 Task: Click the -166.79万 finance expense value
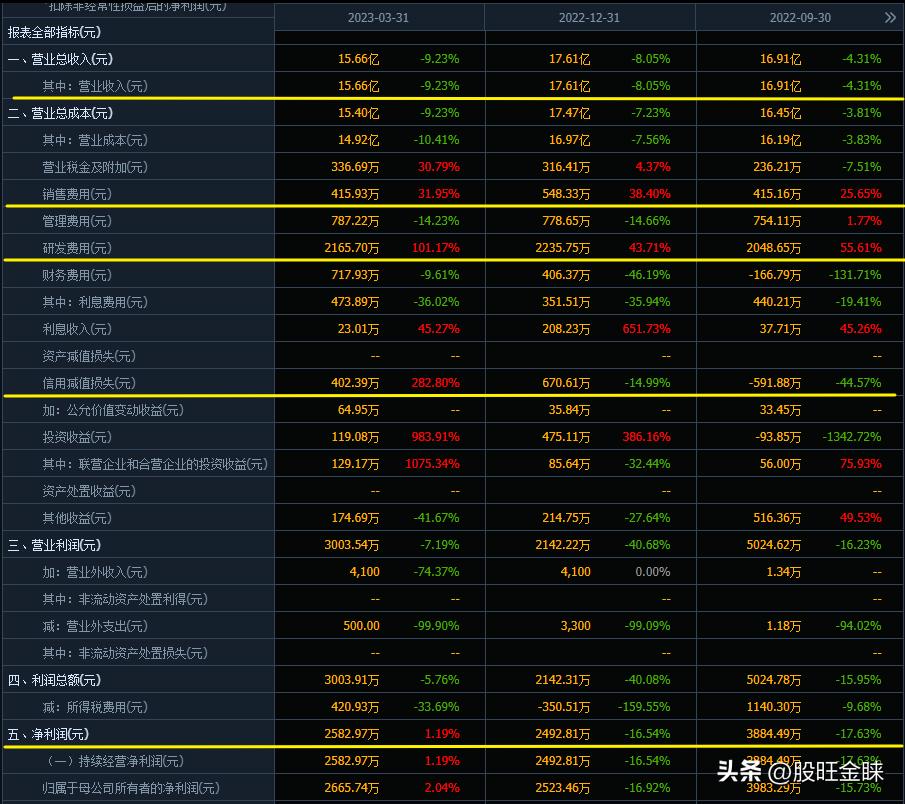coord(775,275)
